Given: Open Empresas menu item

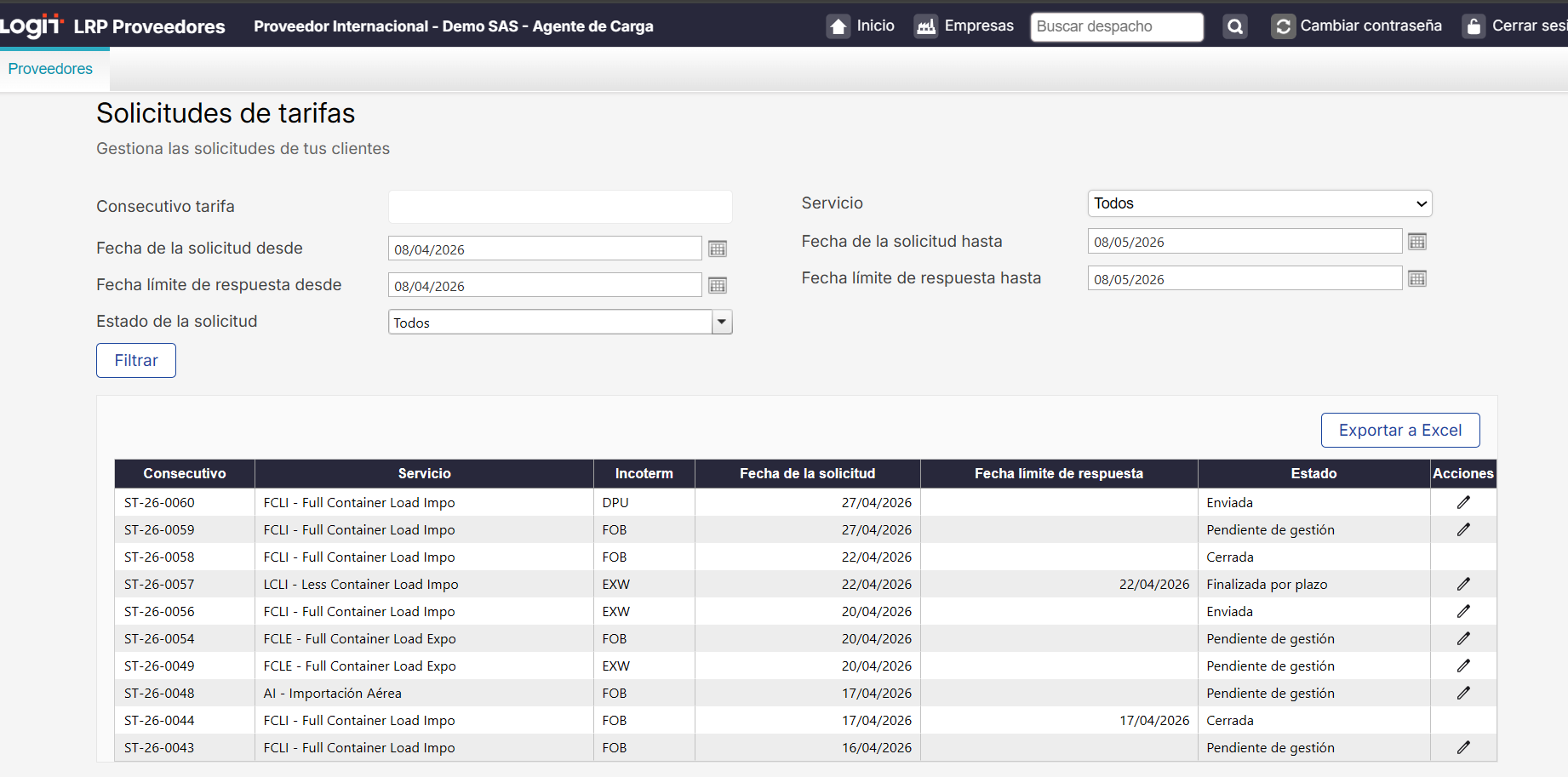Looking at the screenshot, I should [x=979, y=26].
